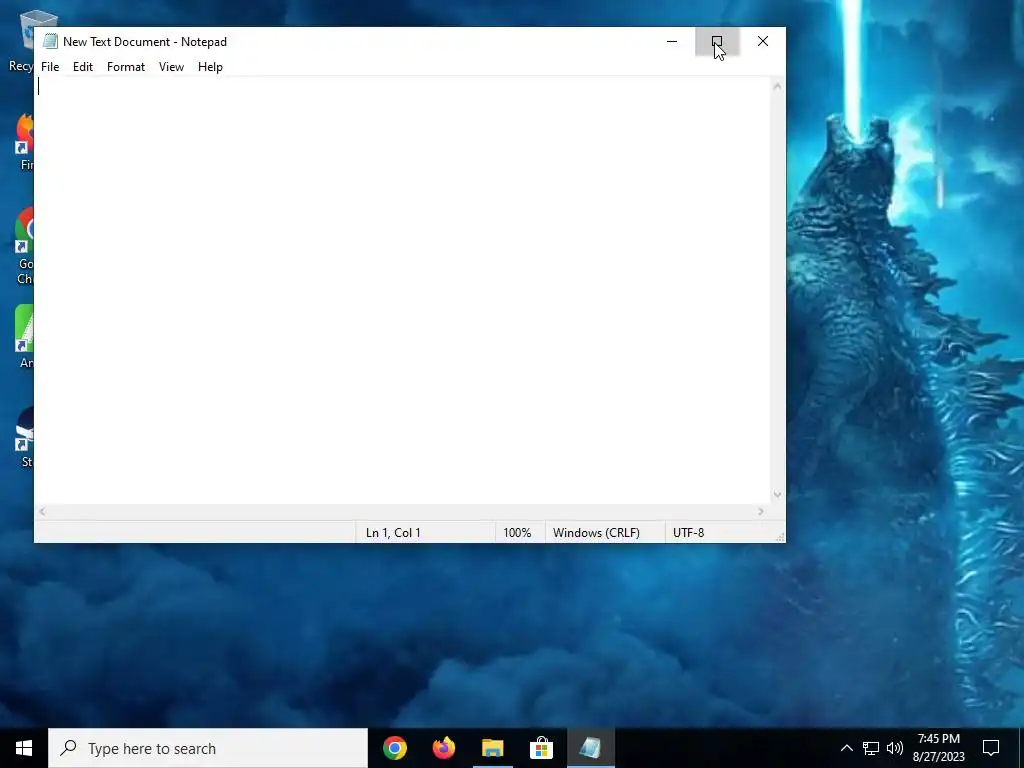1024x768 pixels.
Task: Click the vertical scrollbar down arrow
Action: pyautogui.click(x=777, y=495)
